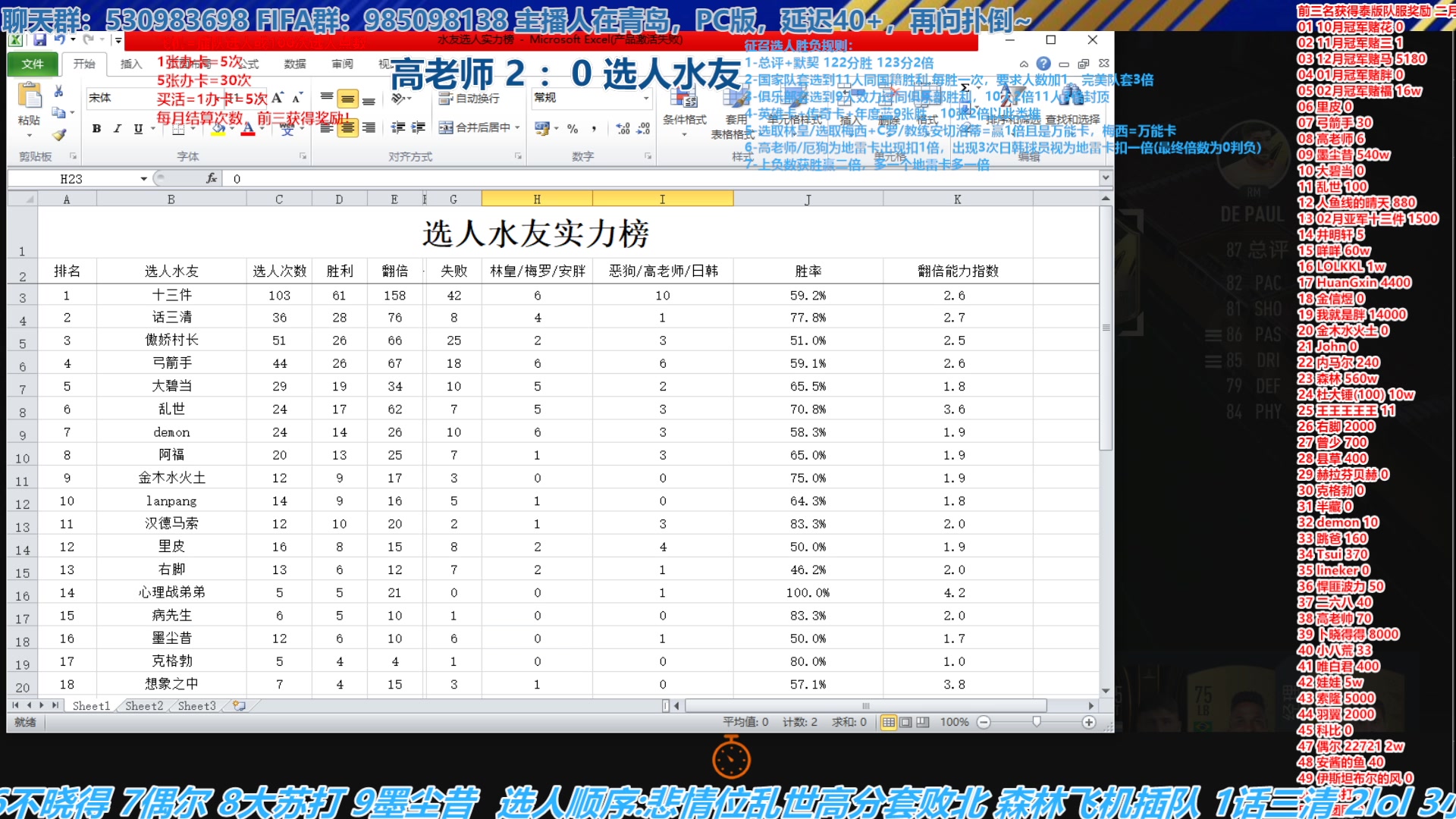This screenshot has width=1456, height=819.
Task: Switch to Page Break Preview in status bar
Action: tap(922, 722)
